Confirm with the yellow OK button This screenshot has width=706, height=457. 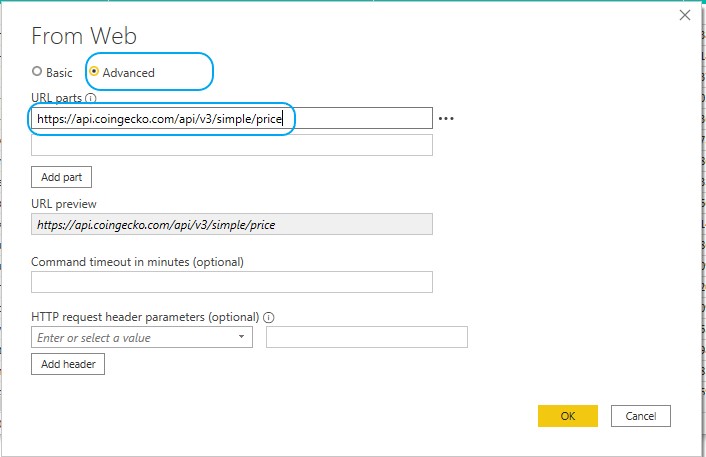click(x=567, y=416)
